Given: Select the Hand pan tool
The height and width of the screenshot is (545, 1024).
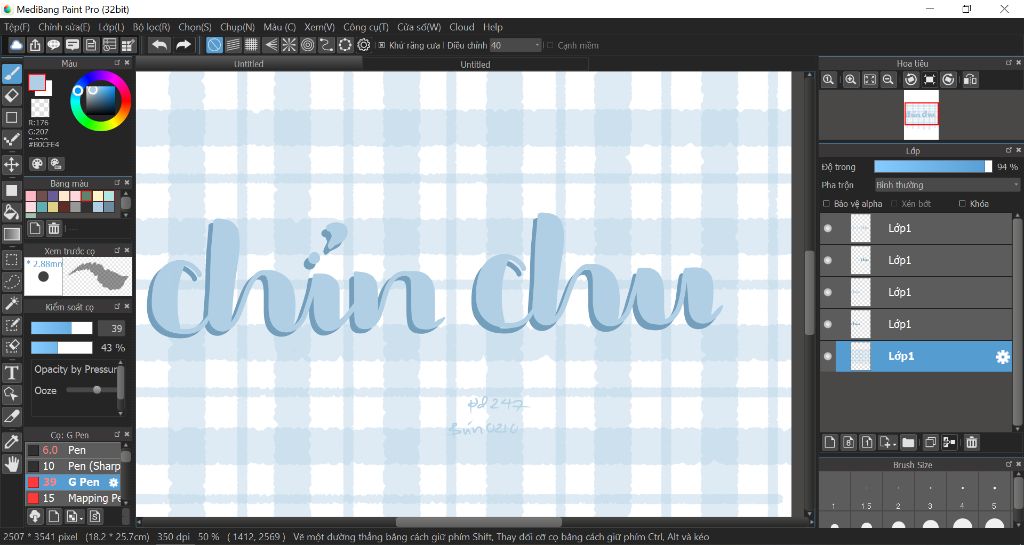Looking at the screenshot, I should 11,463.
